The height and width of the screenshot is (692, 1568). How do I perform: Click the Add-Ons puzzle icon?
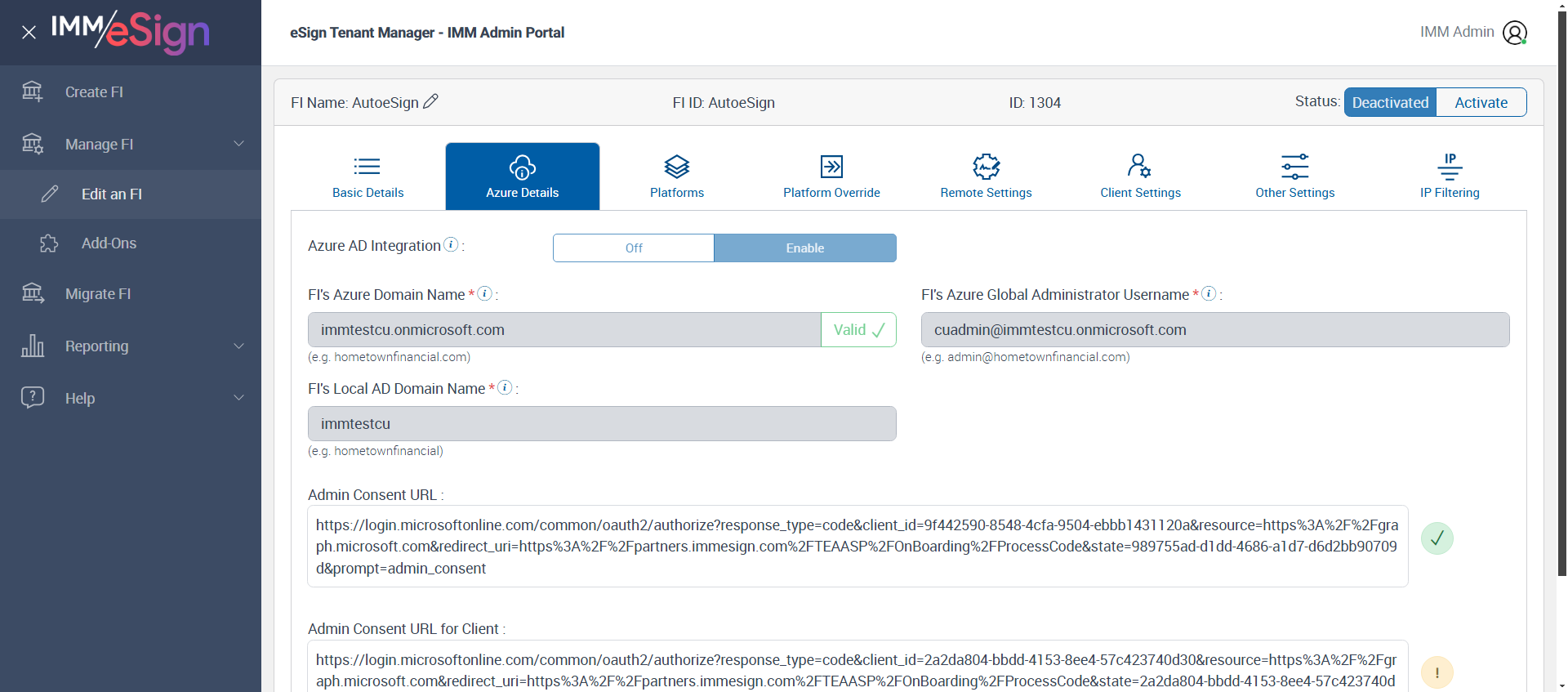(49, 243)
